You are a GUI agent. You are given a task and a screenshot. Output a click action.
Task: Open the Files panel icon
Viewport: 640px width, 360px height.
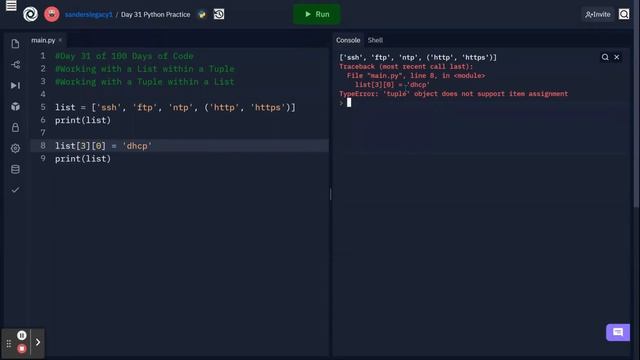pos(16,44)
